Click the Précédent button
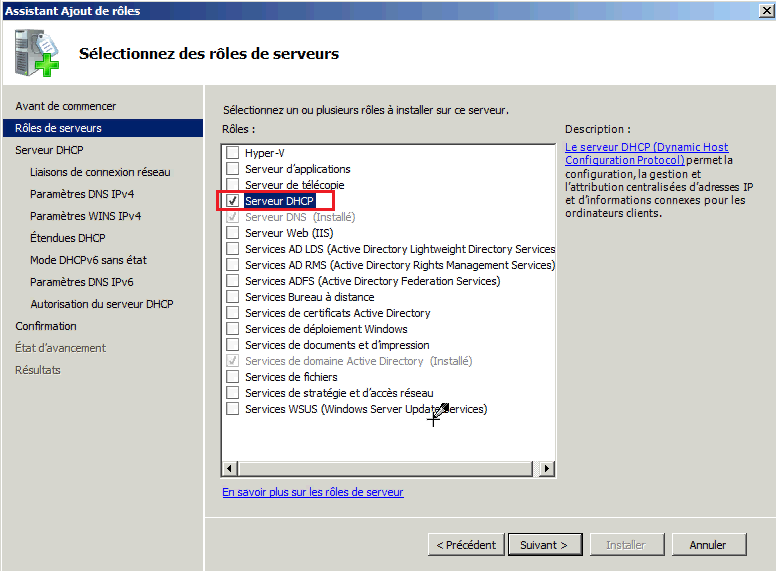 466,544
